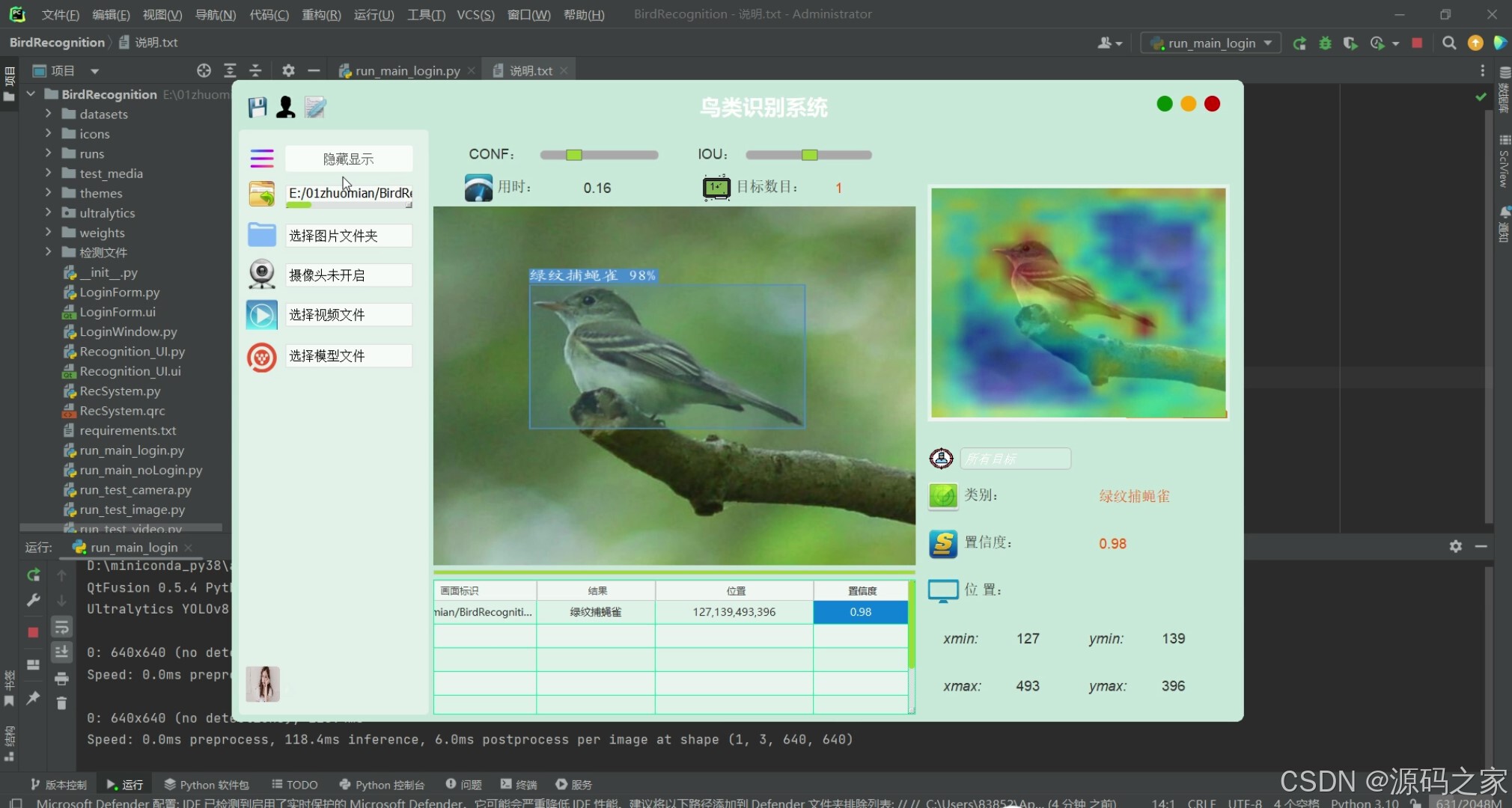Image resolution: width=1512 pixels, height=808 pixels.
Task: Switch to run_main_login.py editor tab
Action: click(x=407, y=70)
